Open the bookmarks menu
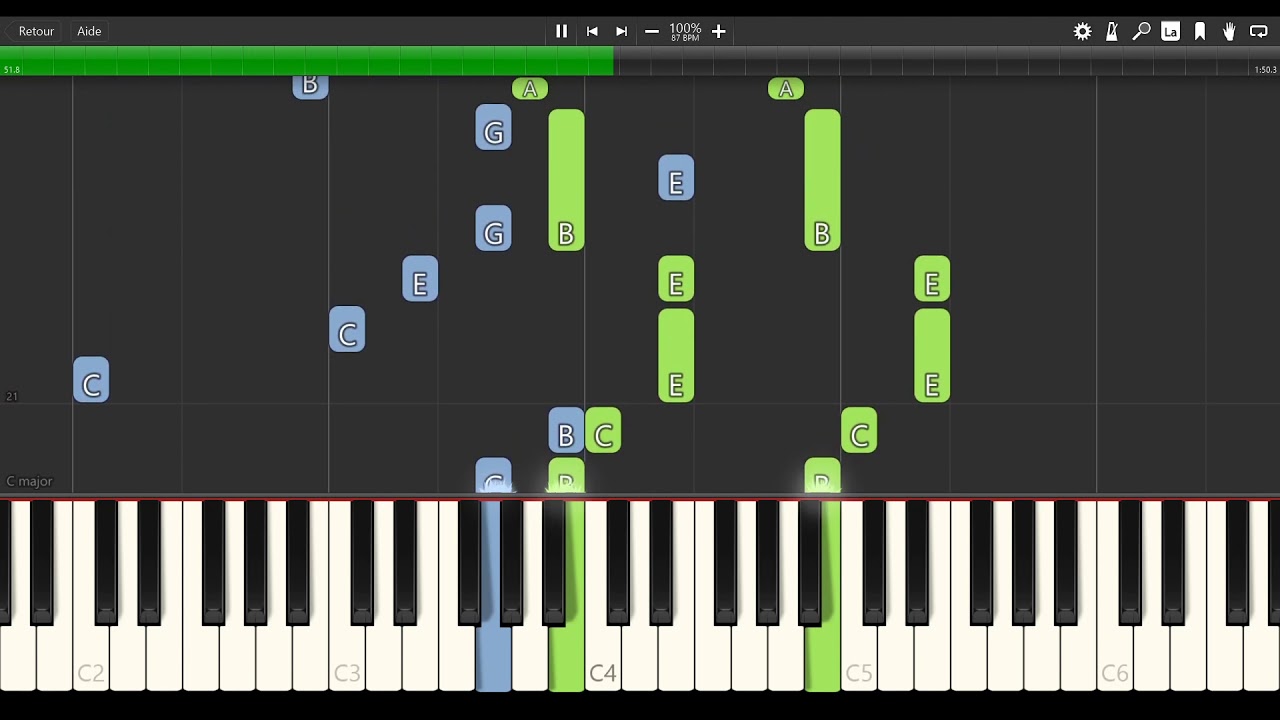The height and width of the screenshot is (720, 1280). click(1200, 31)
